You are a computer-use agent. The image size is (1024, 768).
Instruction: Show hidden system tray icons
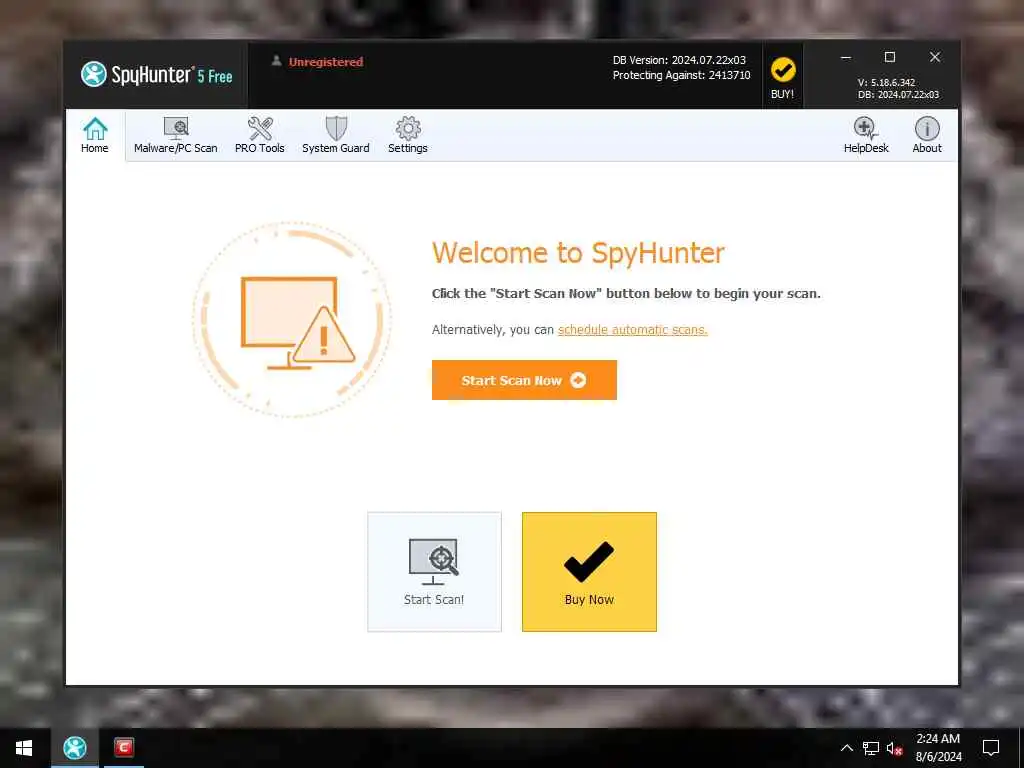846,748
